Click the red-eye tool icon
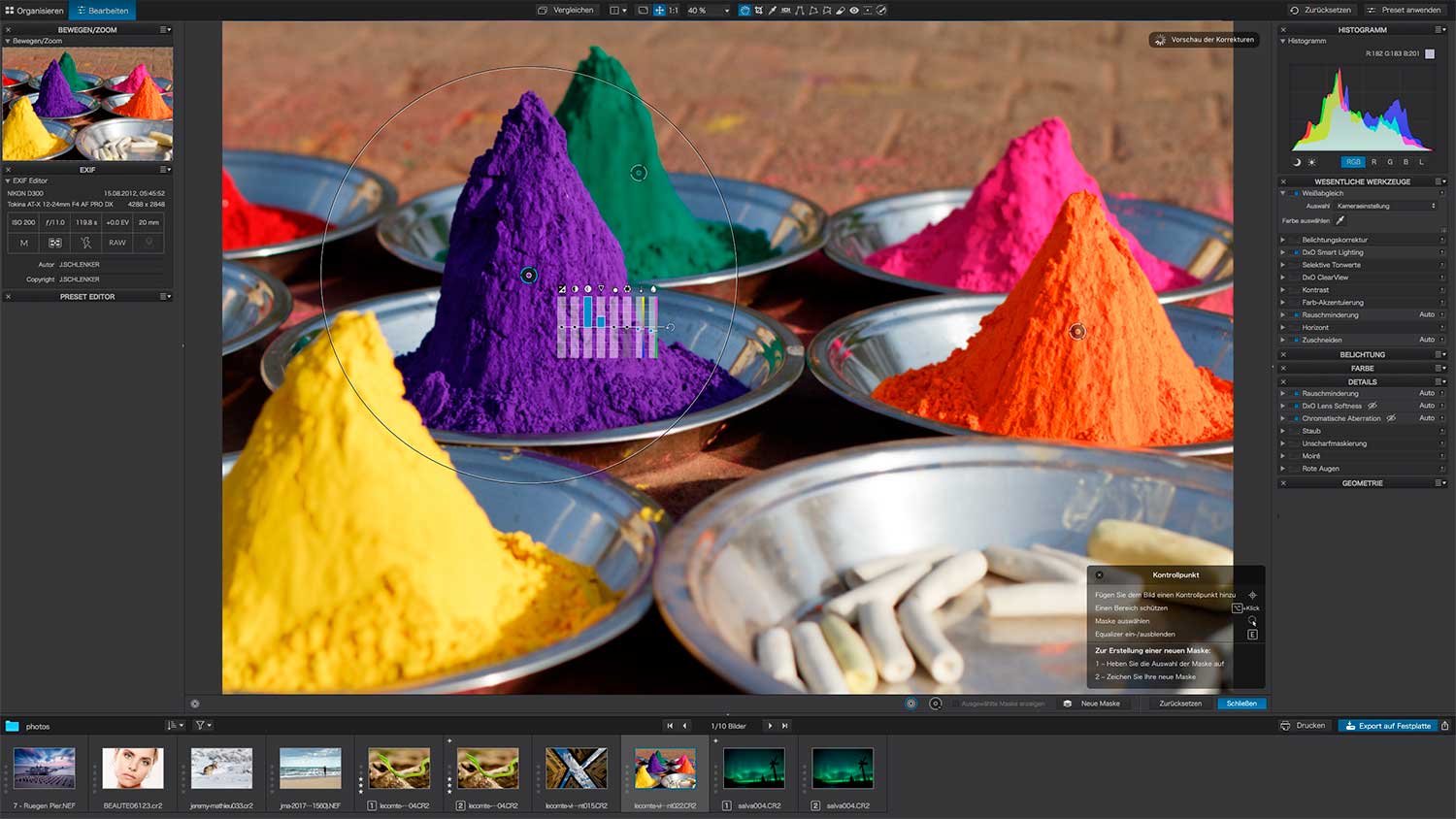 tap(854, 11)
